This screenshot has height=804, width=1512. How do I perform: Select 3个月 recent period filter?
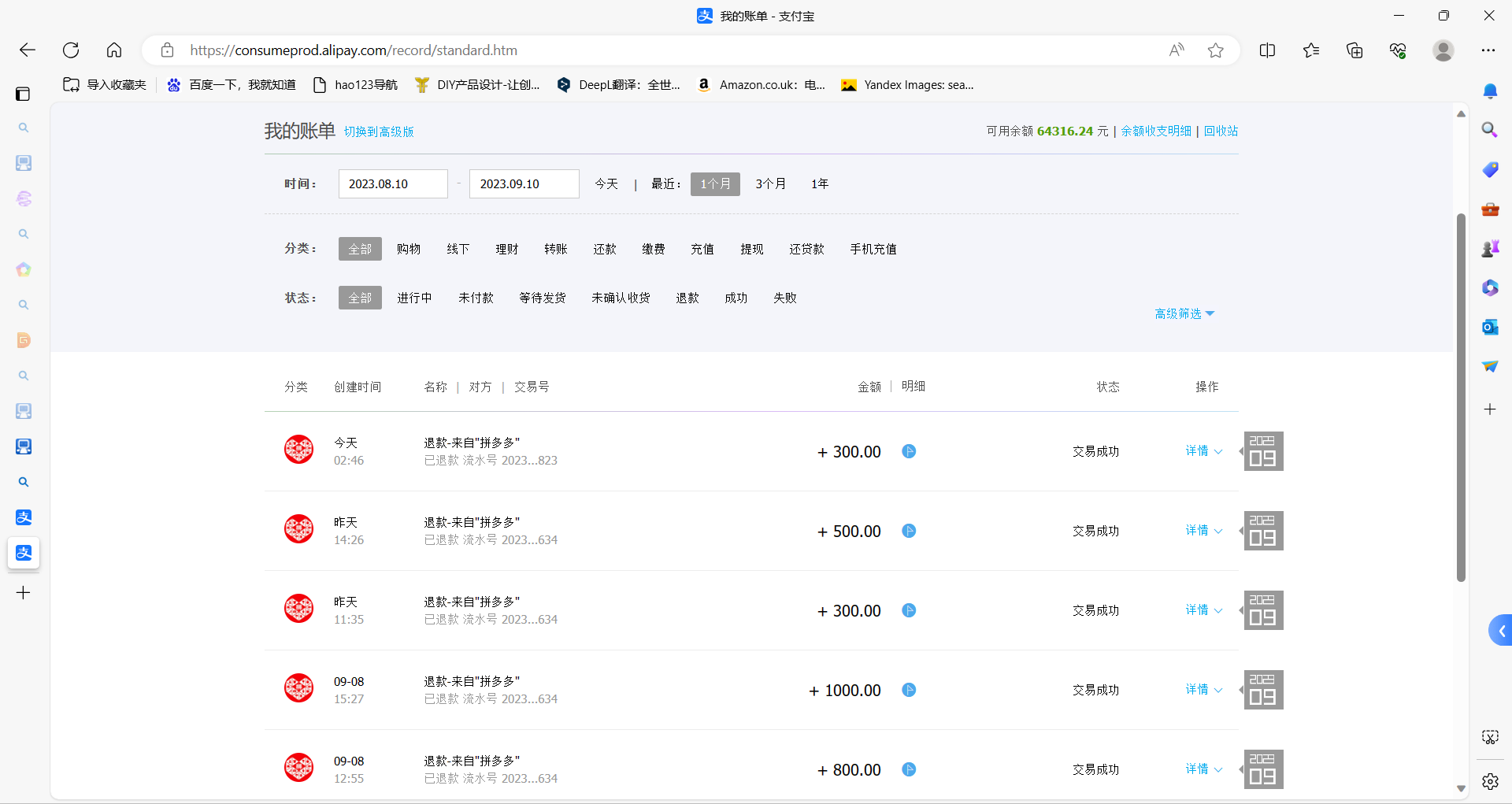(x=770, y=183)
